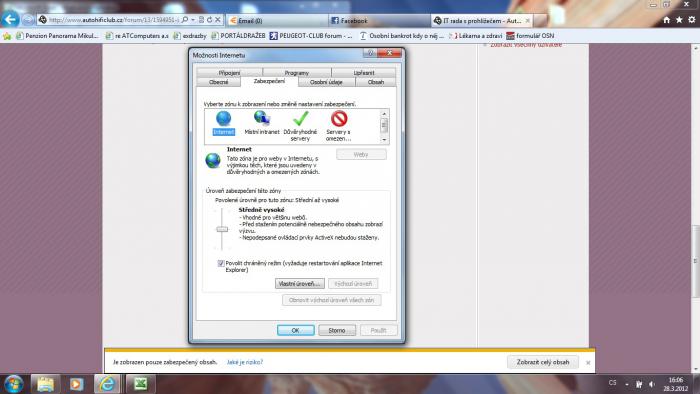Open favorites star icon at top right

tap(679, 20)
